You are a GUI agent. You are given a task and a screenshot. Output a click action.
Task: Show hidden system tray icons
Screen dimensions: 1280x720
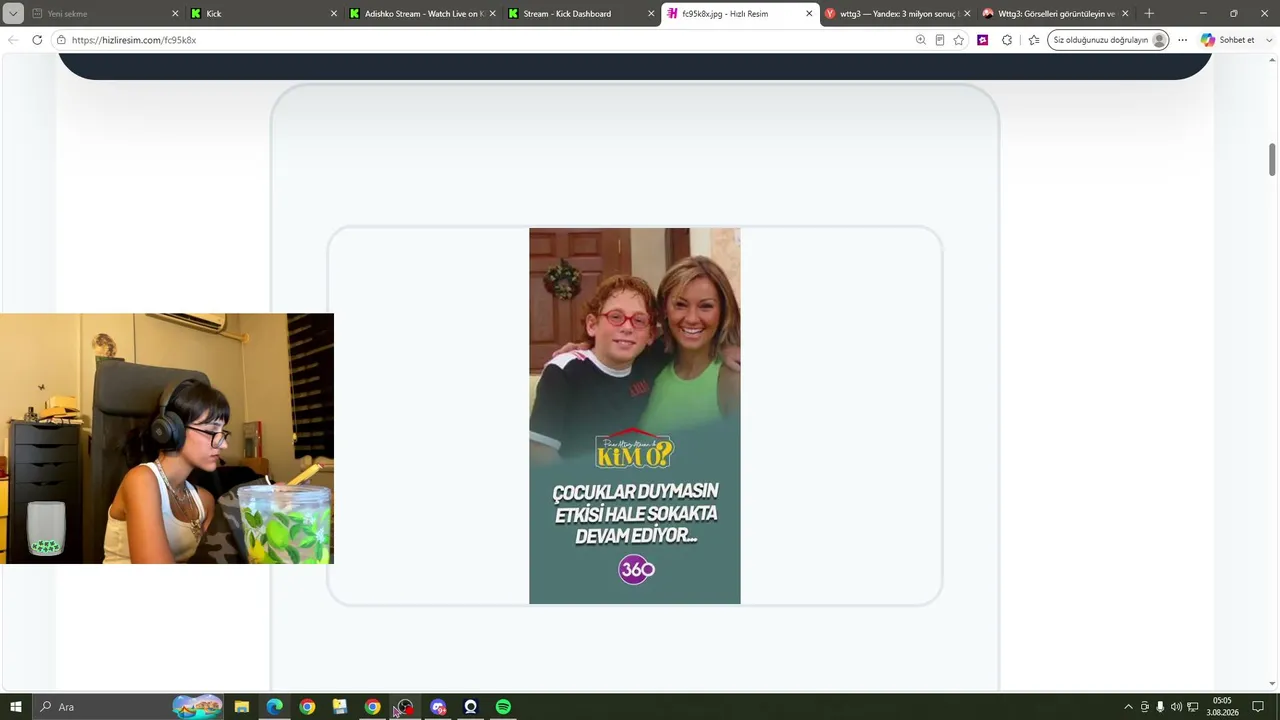[x=1129, y=707]
